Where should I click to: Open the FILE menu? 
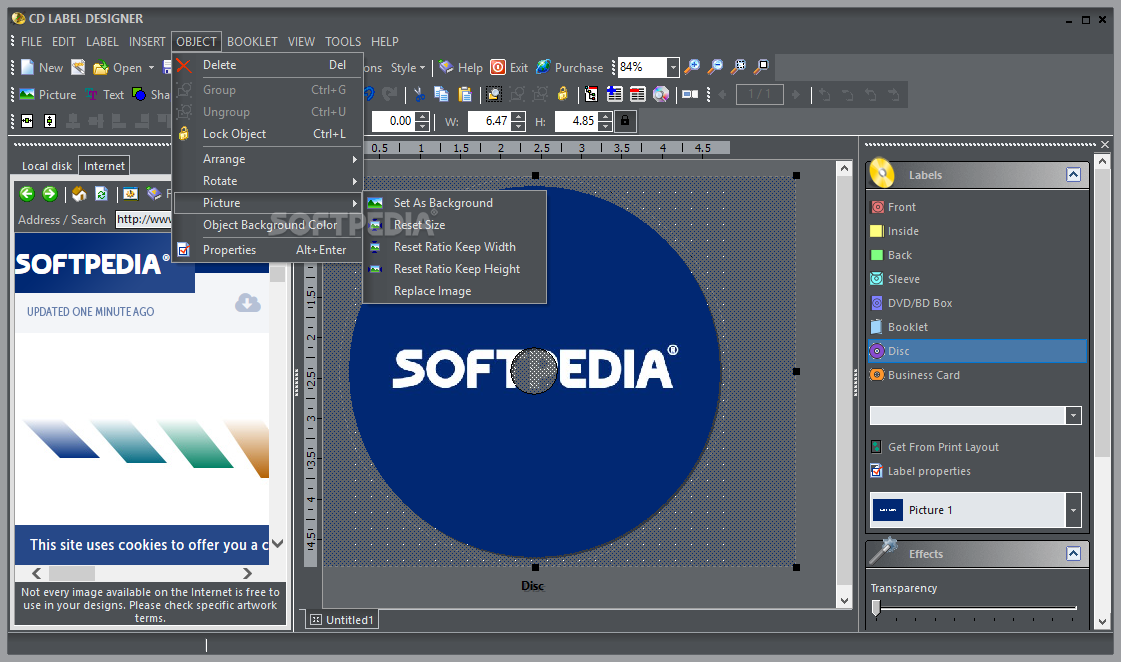click(31, 41)
